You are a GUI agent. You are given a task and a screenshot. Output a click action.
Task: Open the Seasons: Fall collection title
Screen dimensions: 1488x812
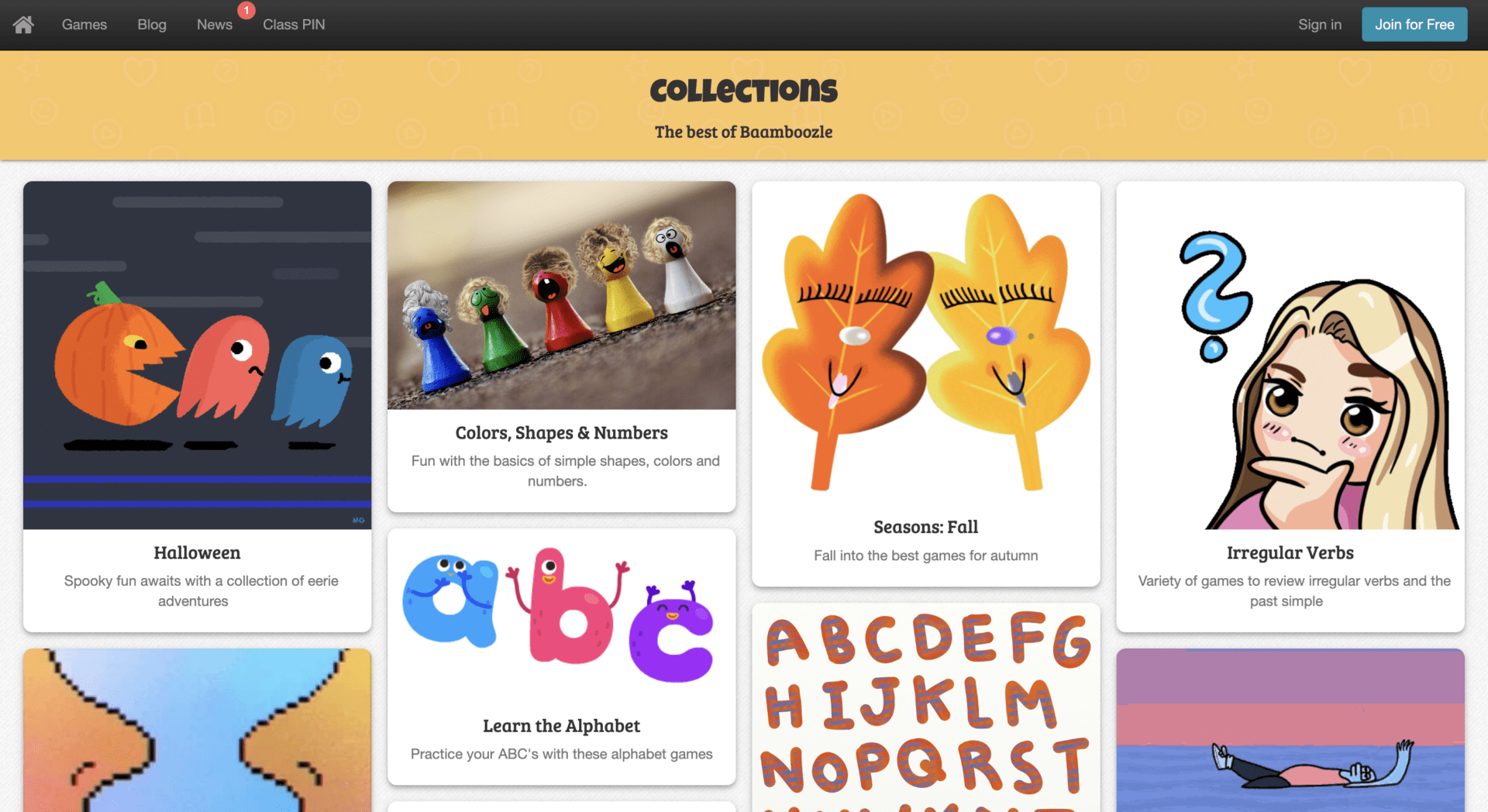(x=926, y=527)
